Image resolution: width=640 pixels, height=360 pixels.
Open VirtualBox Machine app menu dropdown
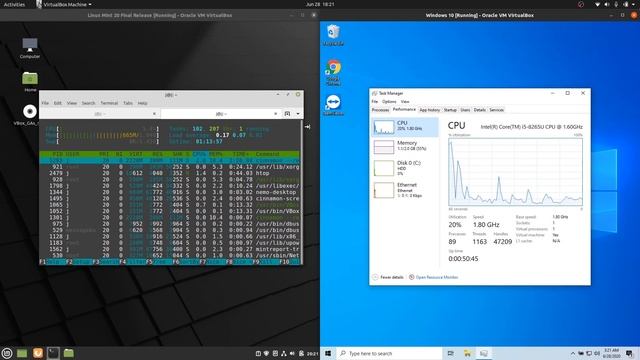point(64,4)
